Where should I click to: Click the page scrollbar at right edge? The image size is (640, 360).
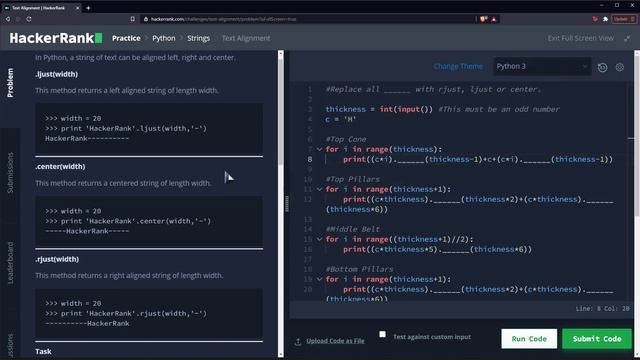click(x=637, y=135)
